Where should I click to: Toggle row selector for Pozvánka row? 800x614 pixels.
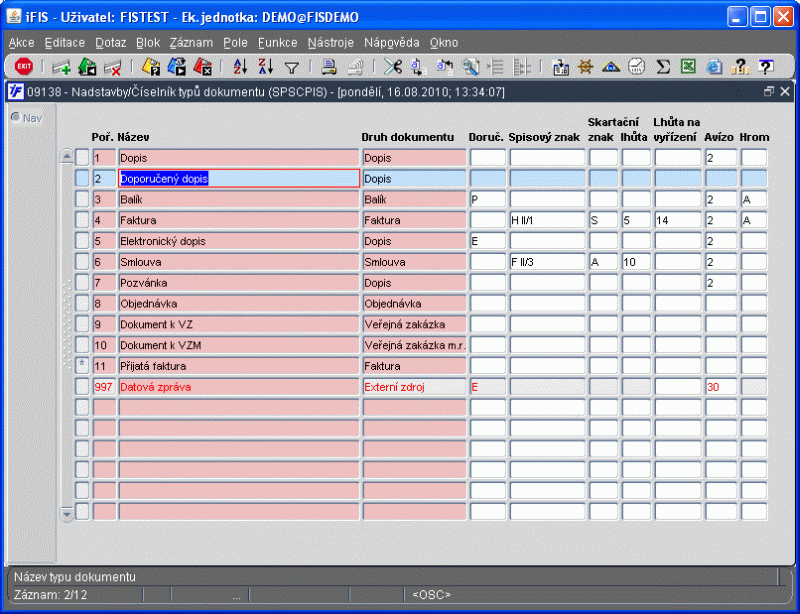pos(82,282)
